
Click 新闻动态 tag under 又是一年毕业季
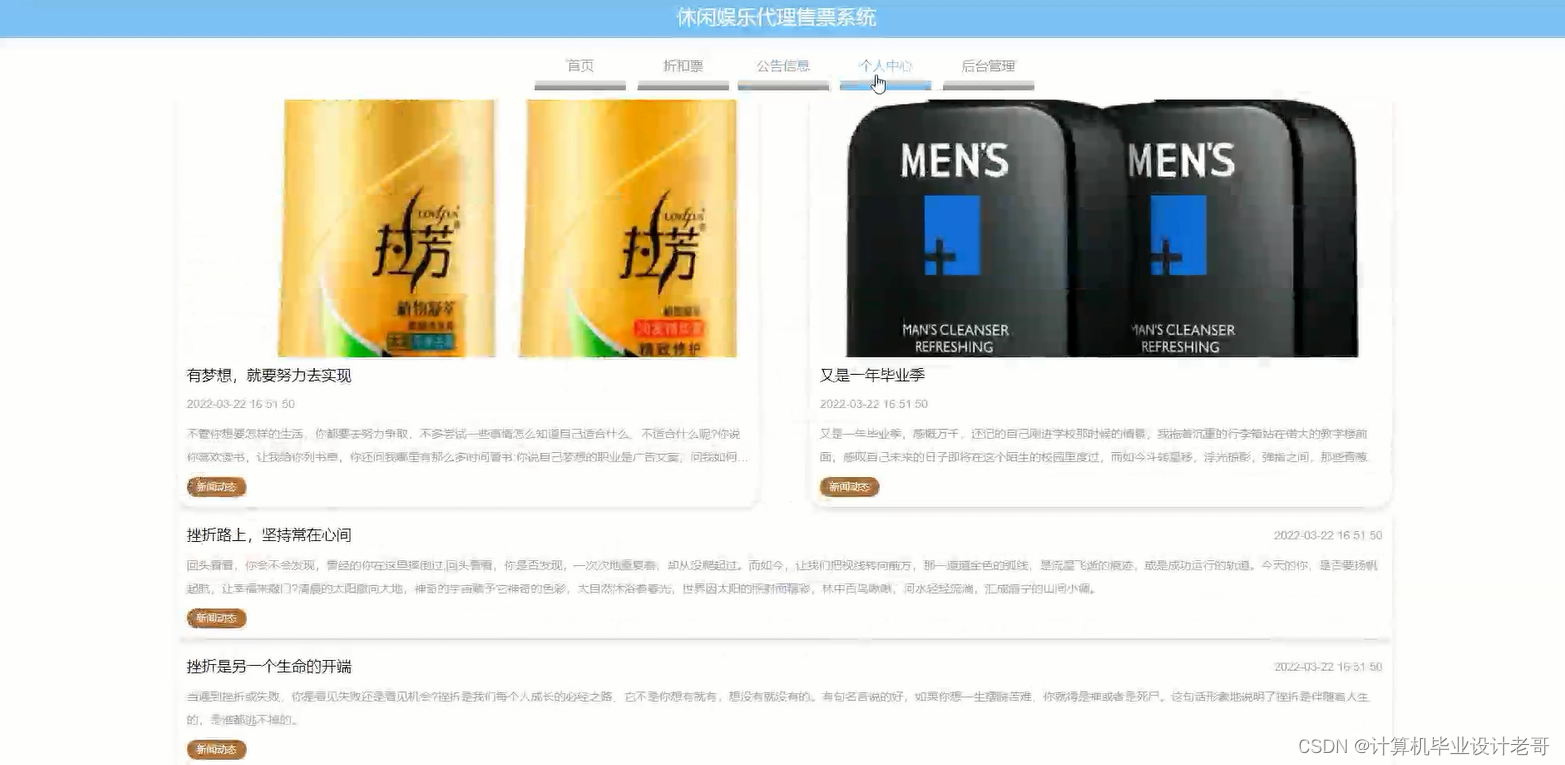[849, 487]
